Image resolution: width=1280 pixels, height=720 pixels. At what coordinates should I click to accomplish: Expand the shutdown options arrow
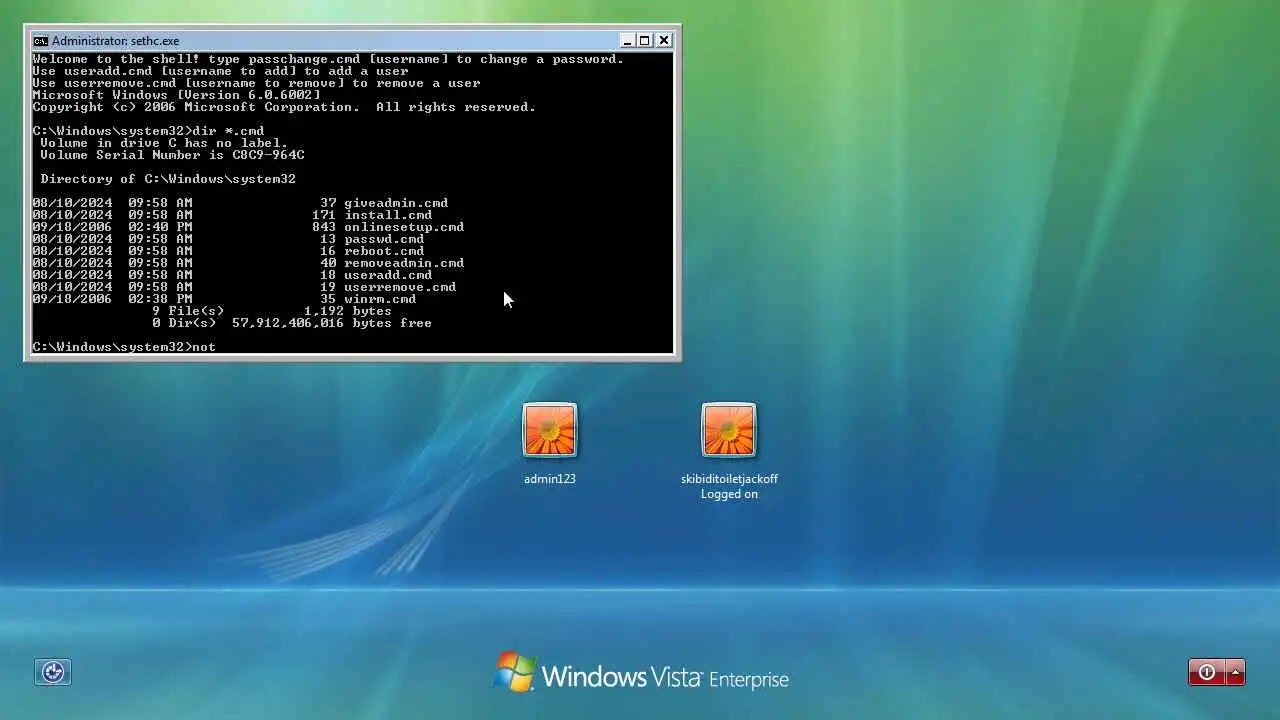(1236, 672)
